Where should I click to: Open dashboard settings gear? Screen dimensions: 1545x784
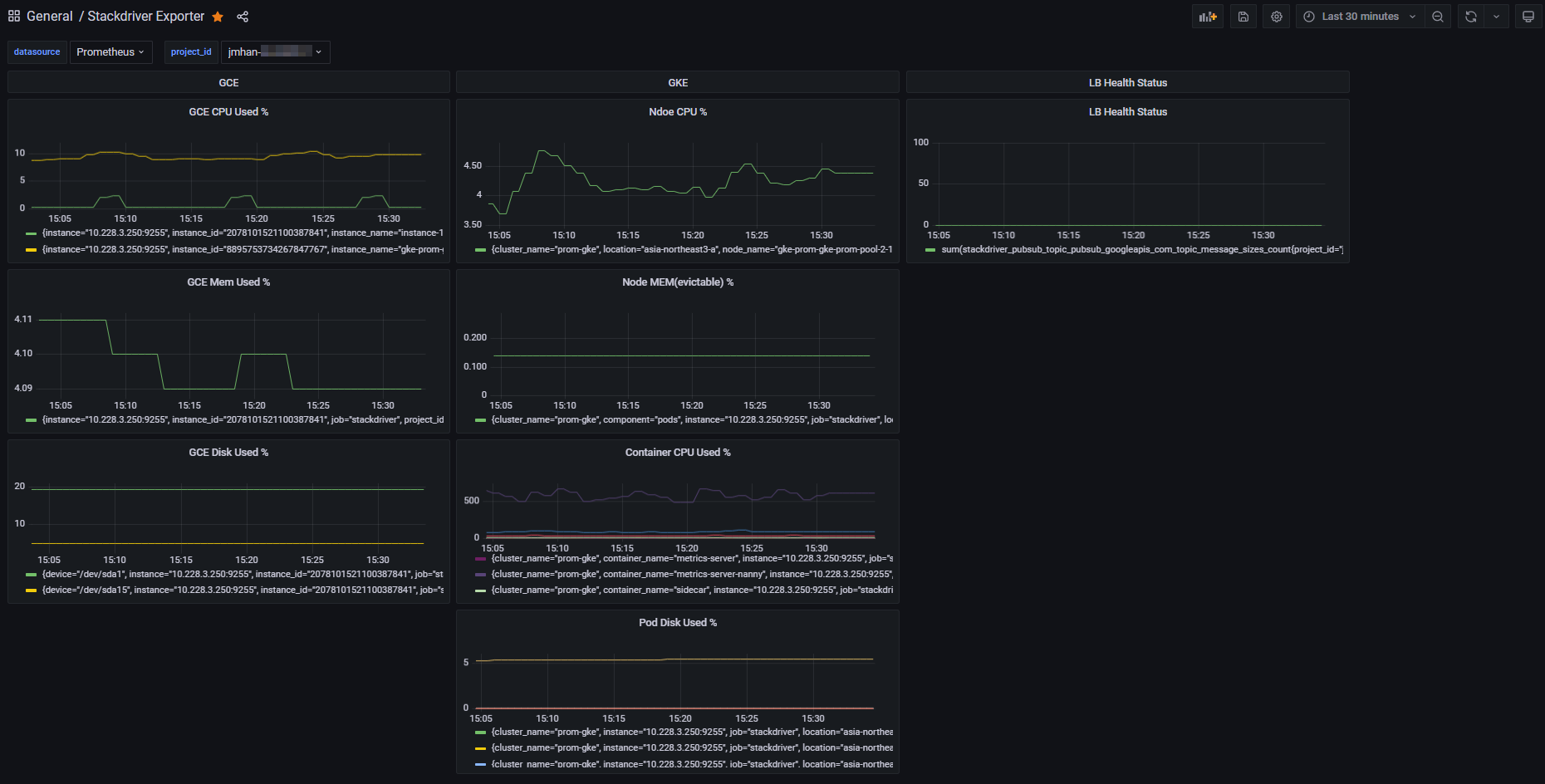coord(1277,17)
